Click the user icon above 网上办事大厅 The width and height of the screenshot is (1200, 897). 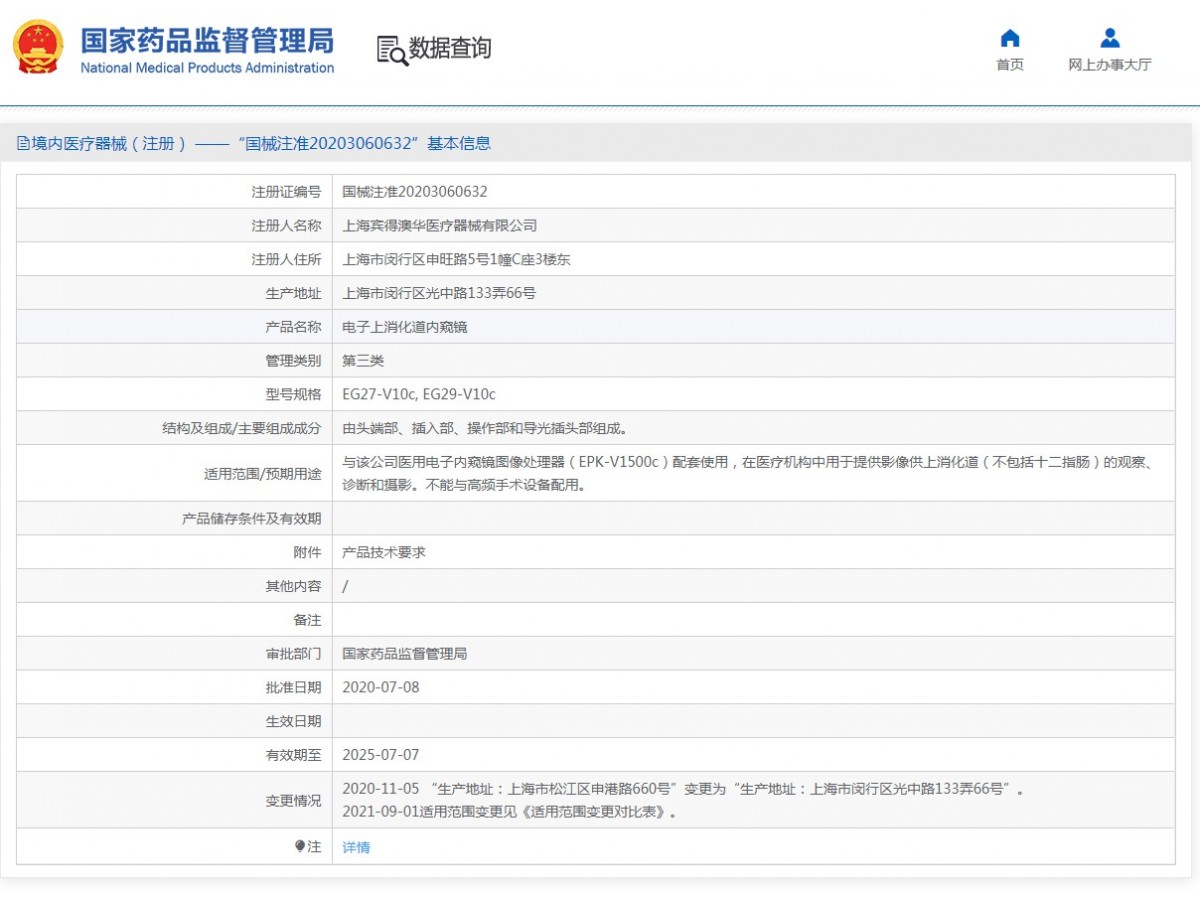1109,39
